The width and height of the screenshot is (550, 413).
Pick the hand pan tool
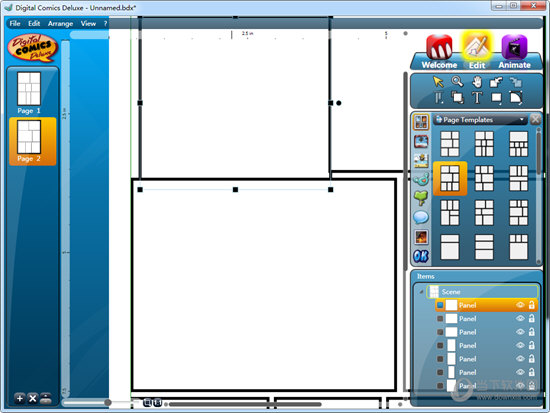click(x=477, y=82)
